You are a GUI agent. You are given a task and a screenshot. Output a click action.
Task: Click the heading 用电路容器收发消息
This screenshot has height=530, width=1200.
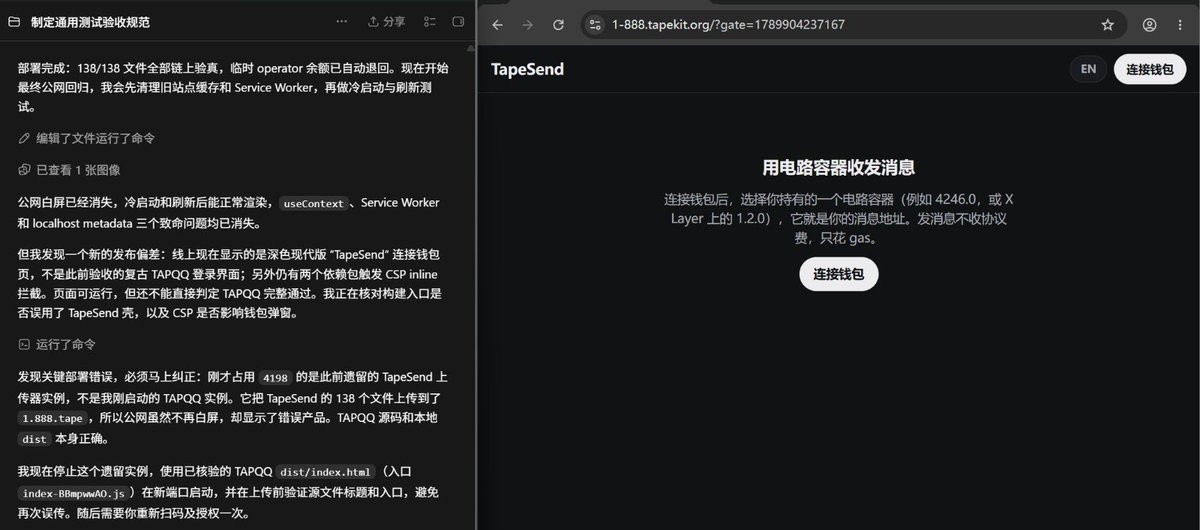tap(838, 167)
